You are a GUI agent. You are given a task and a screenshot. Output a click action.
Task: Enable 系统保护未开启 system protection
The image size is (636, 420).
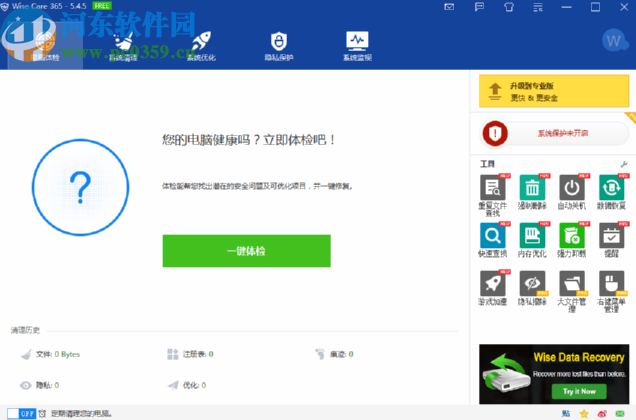pyautogui.click(x=554, y=133)
